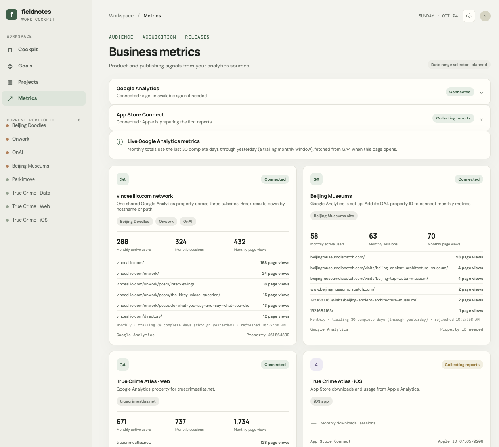Screen dimensions: 499x447
Task: Click the Google Analytics connected badge
Action: [460, 92]
